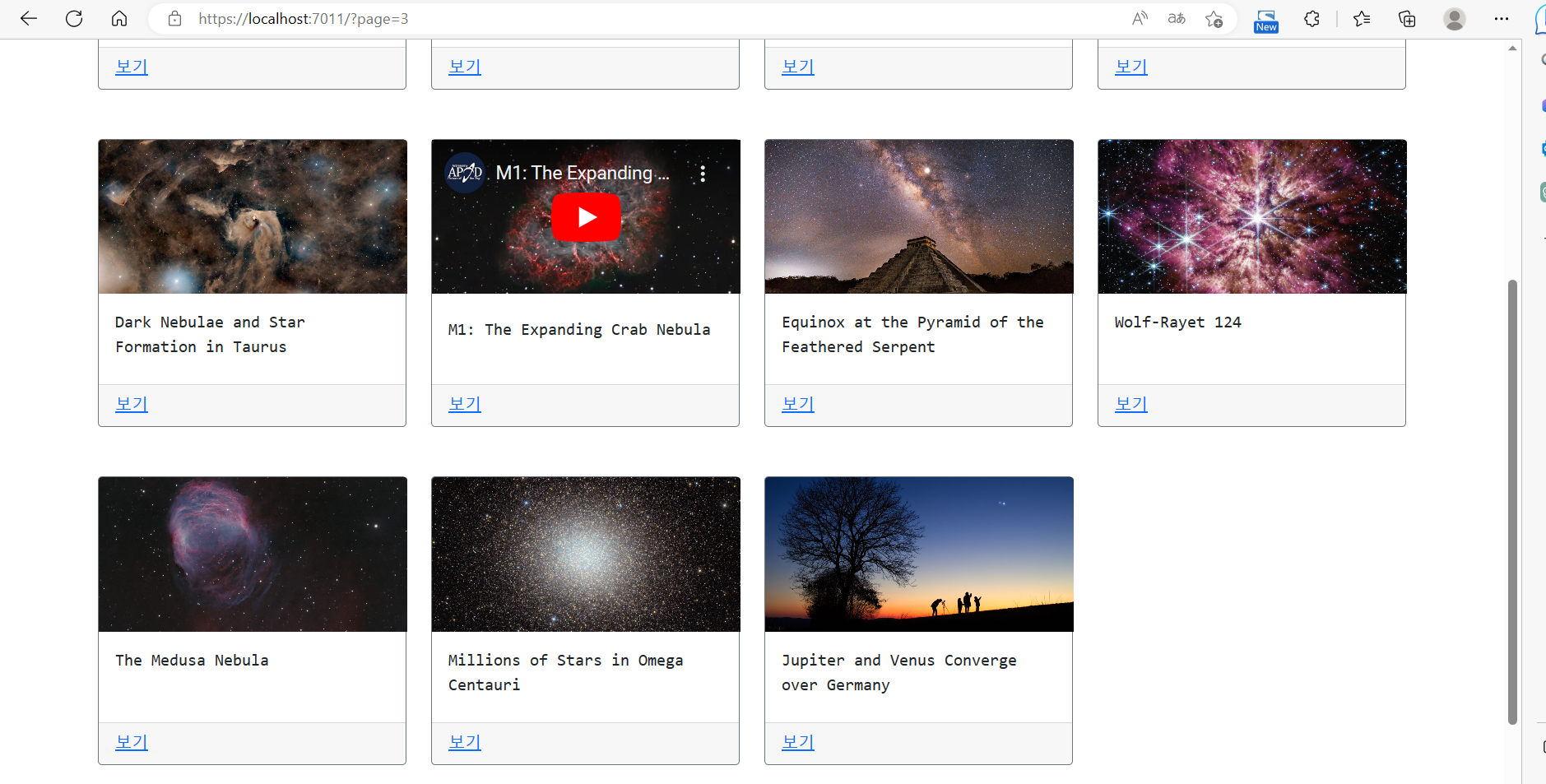This screenshot has width=1546, height=784.
Task: Click the browser Back arrow
Action: coord(29,18)
